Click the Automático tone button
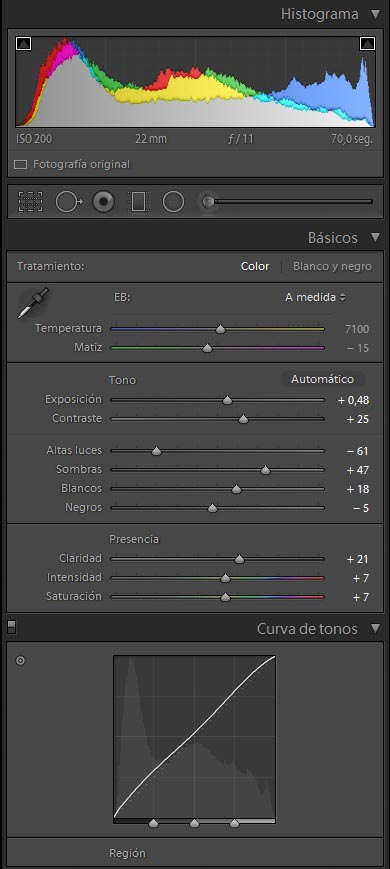Screen dimensions: 390x869 pos(322,380)
